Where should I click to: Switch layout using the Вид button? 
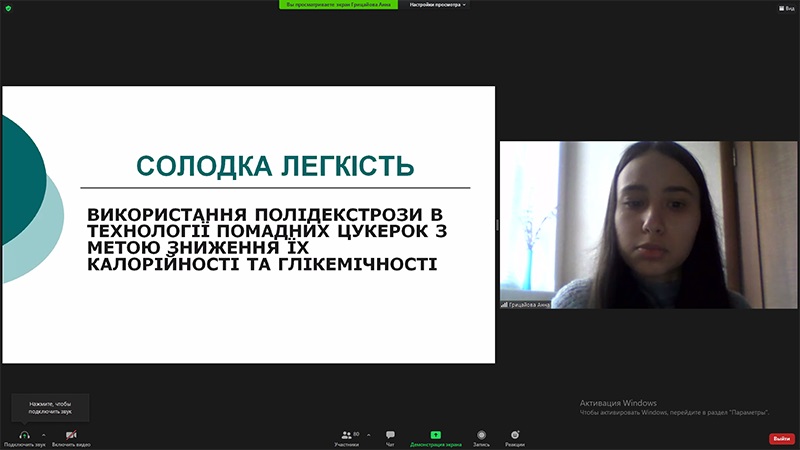point(786,8)
